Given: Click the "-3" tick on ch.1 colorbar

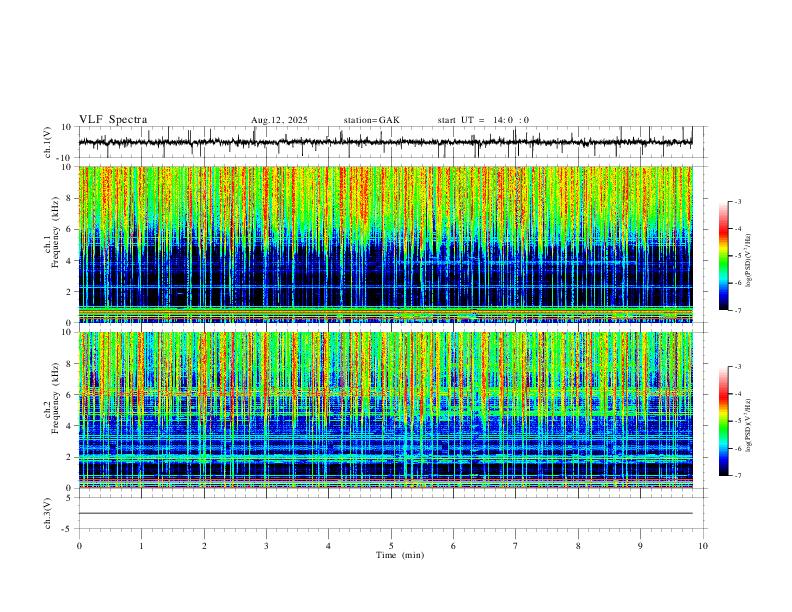Looking at the screenshot, I should (x=737, y=201).
